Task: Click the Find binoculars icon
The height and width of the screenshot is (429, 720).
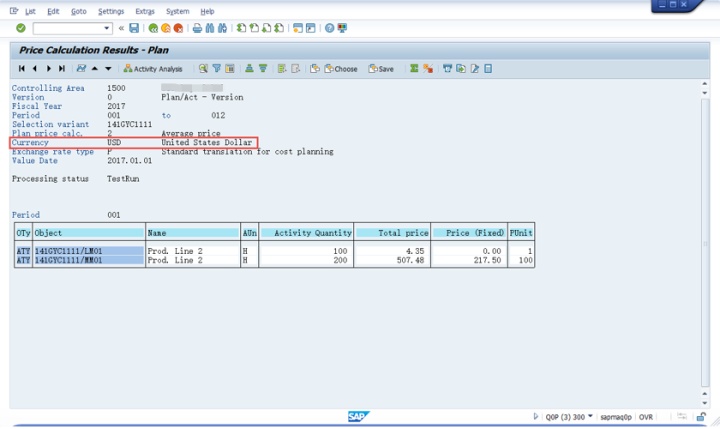Action: 210,28
